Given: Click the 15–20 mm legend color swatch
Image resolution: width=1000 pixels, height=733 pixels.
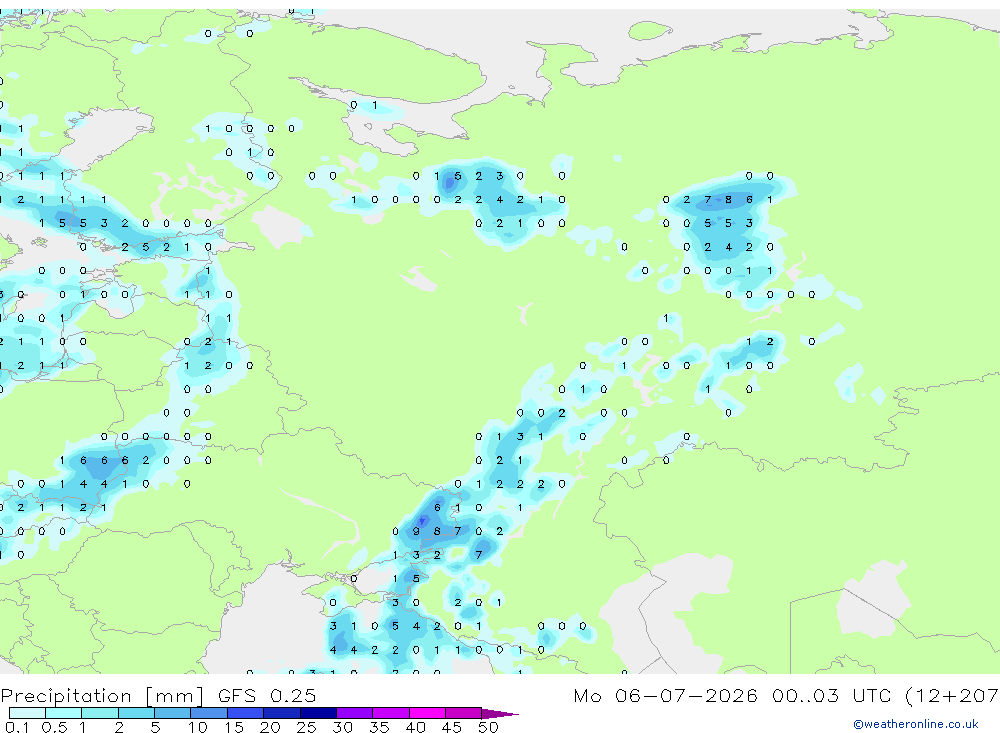Looking at the screenshot, I should (x=245, y=713).
